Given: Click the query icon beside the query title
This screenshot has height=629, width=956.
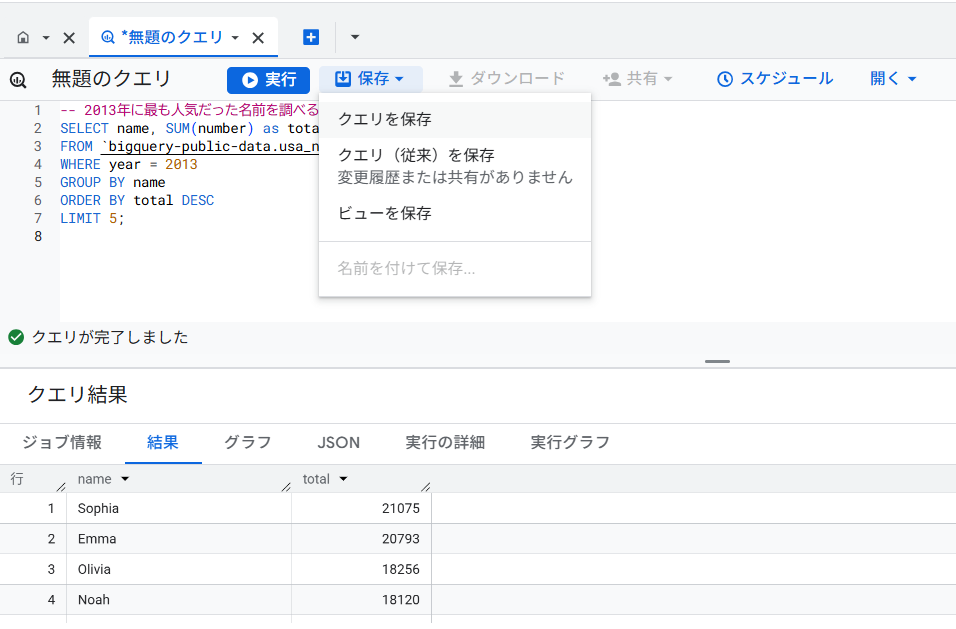Looking at the screenshot, I should coord(18,80).
